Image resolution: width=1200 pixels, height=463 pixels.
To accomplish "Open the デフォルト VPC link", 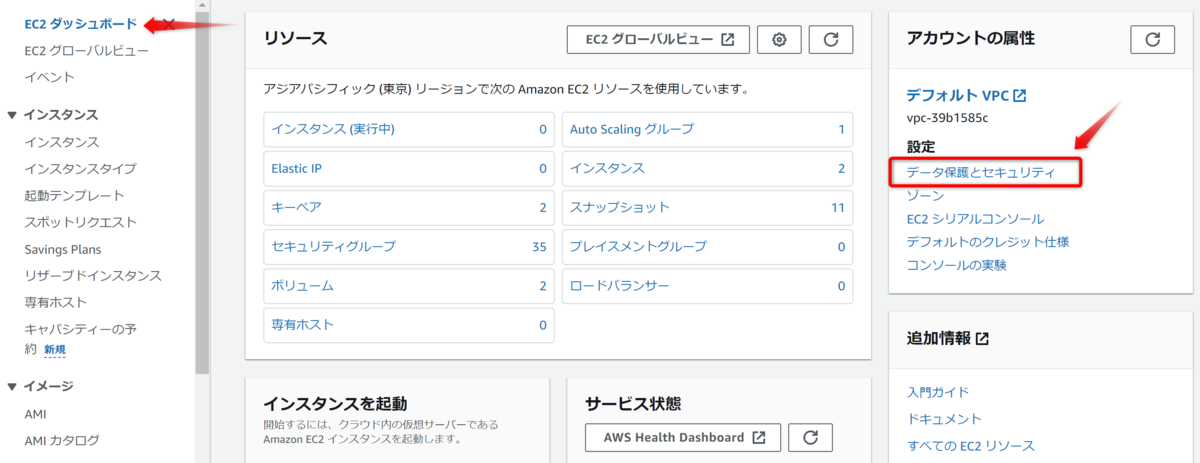I will 965,96.
